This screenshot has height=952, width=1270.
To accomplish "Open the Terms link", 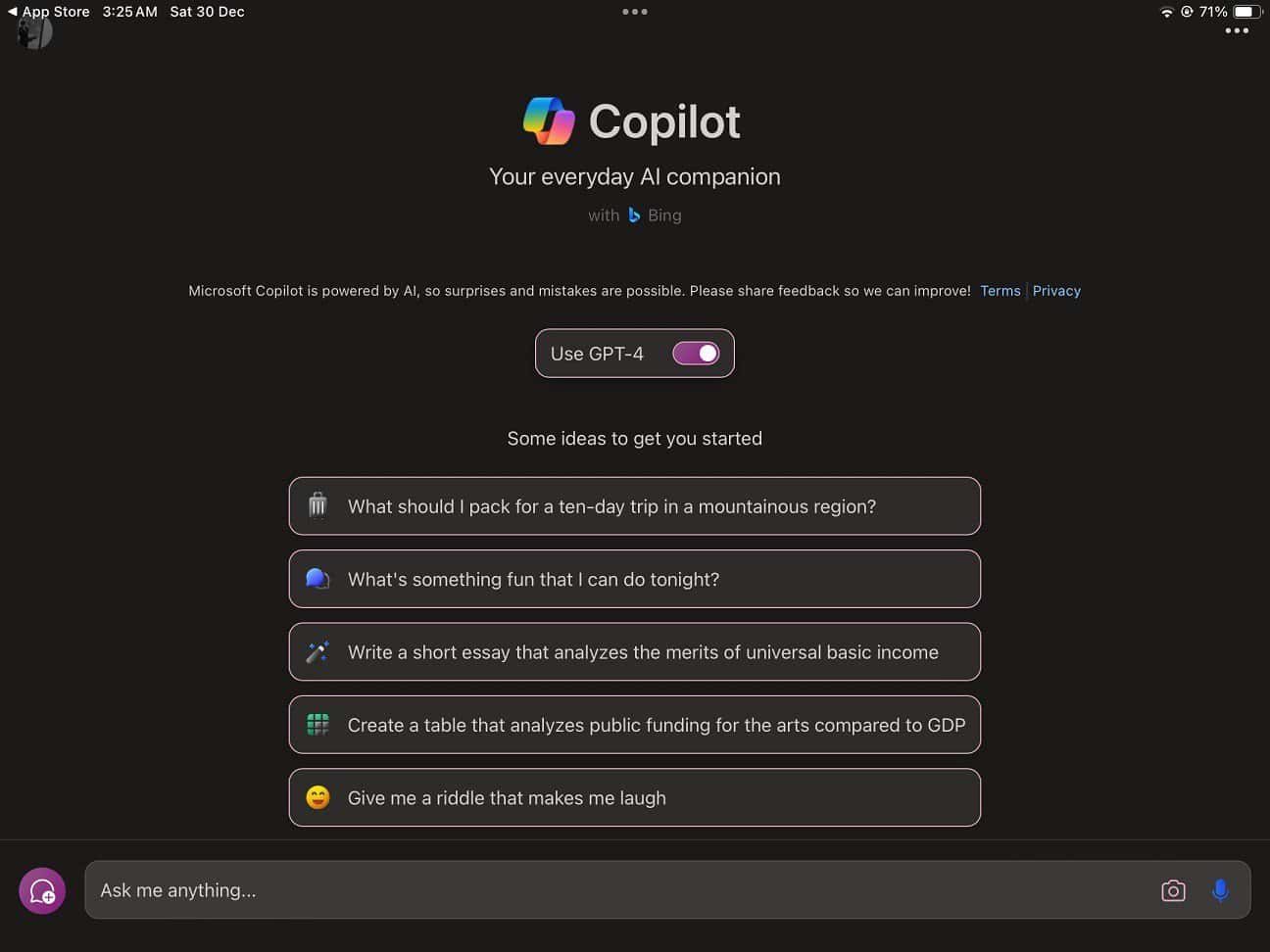I will 1000,291.
